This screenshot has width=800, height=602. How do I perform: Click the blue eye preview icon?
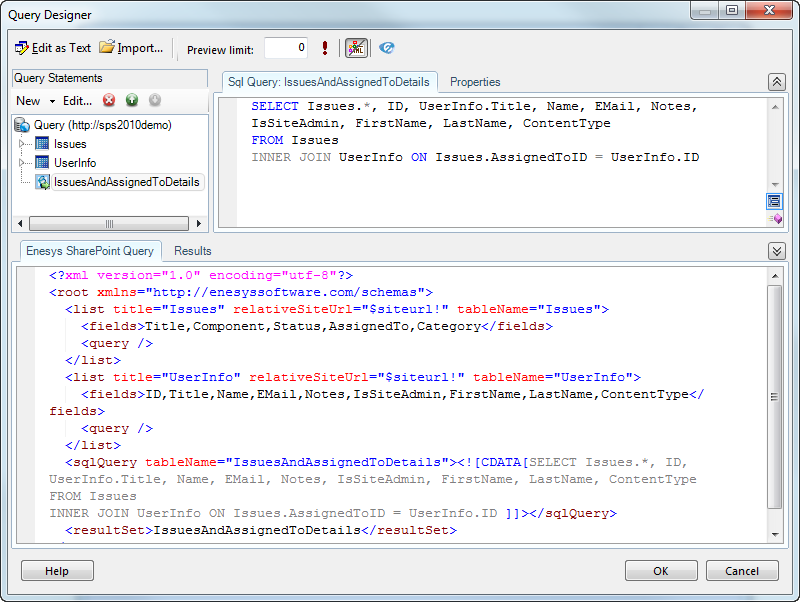387,48
